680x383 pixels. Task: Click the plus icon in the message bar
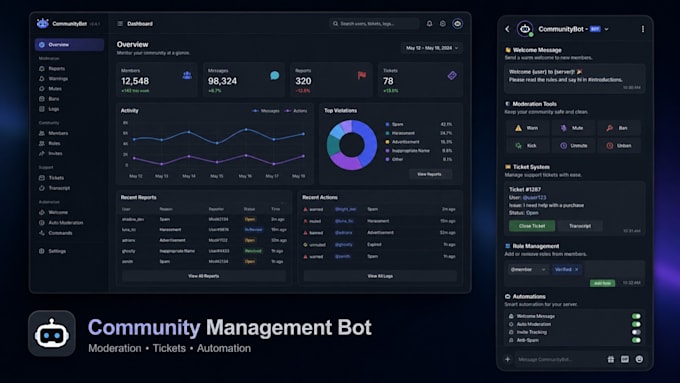pos(507,359)
